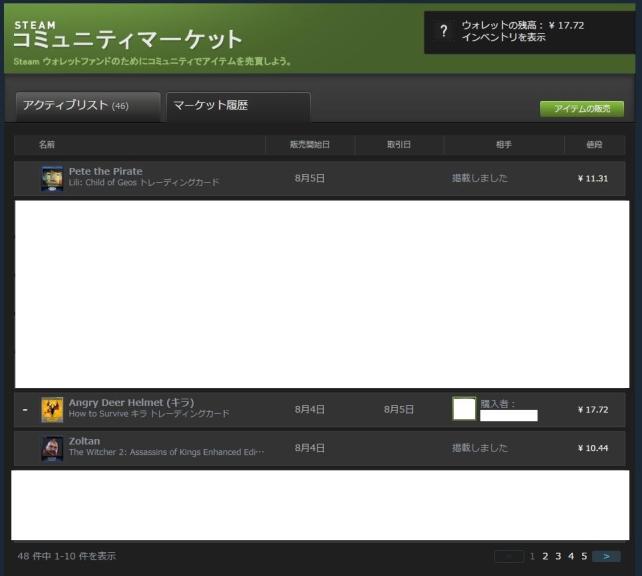Click 掲載しました in the Pete the Pirate row

pyautogui.click(x=480, y=178)
